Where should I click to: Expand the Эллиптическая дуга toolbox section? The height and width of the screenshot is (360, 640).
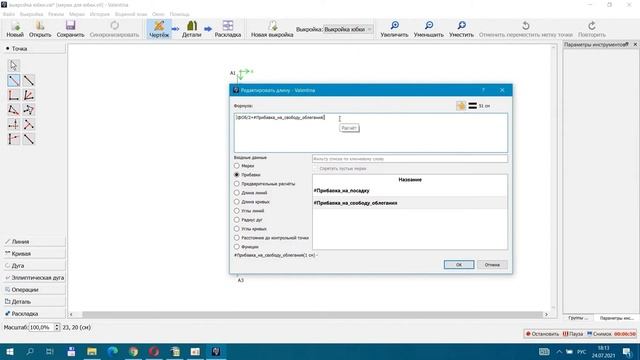[x=34, y=278]
